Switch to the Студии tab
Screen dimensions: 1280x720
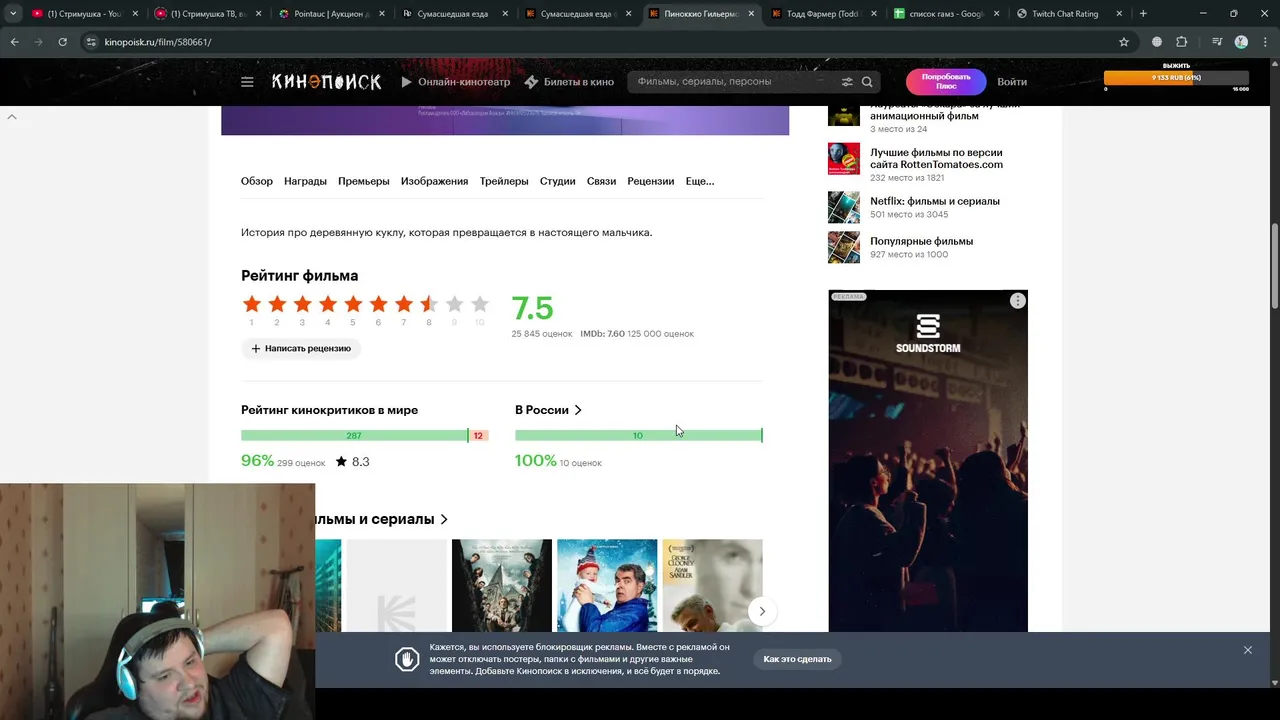tap(557, 181)
